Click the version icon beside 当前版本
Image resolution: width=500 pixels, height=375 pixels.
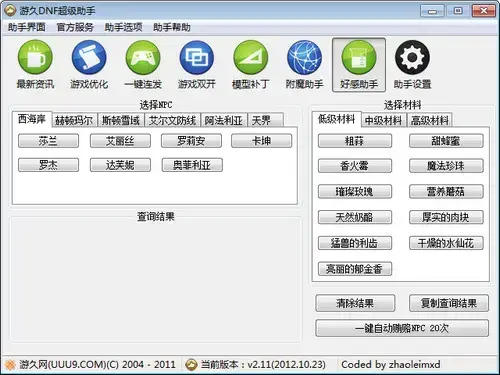coord(191,365)
